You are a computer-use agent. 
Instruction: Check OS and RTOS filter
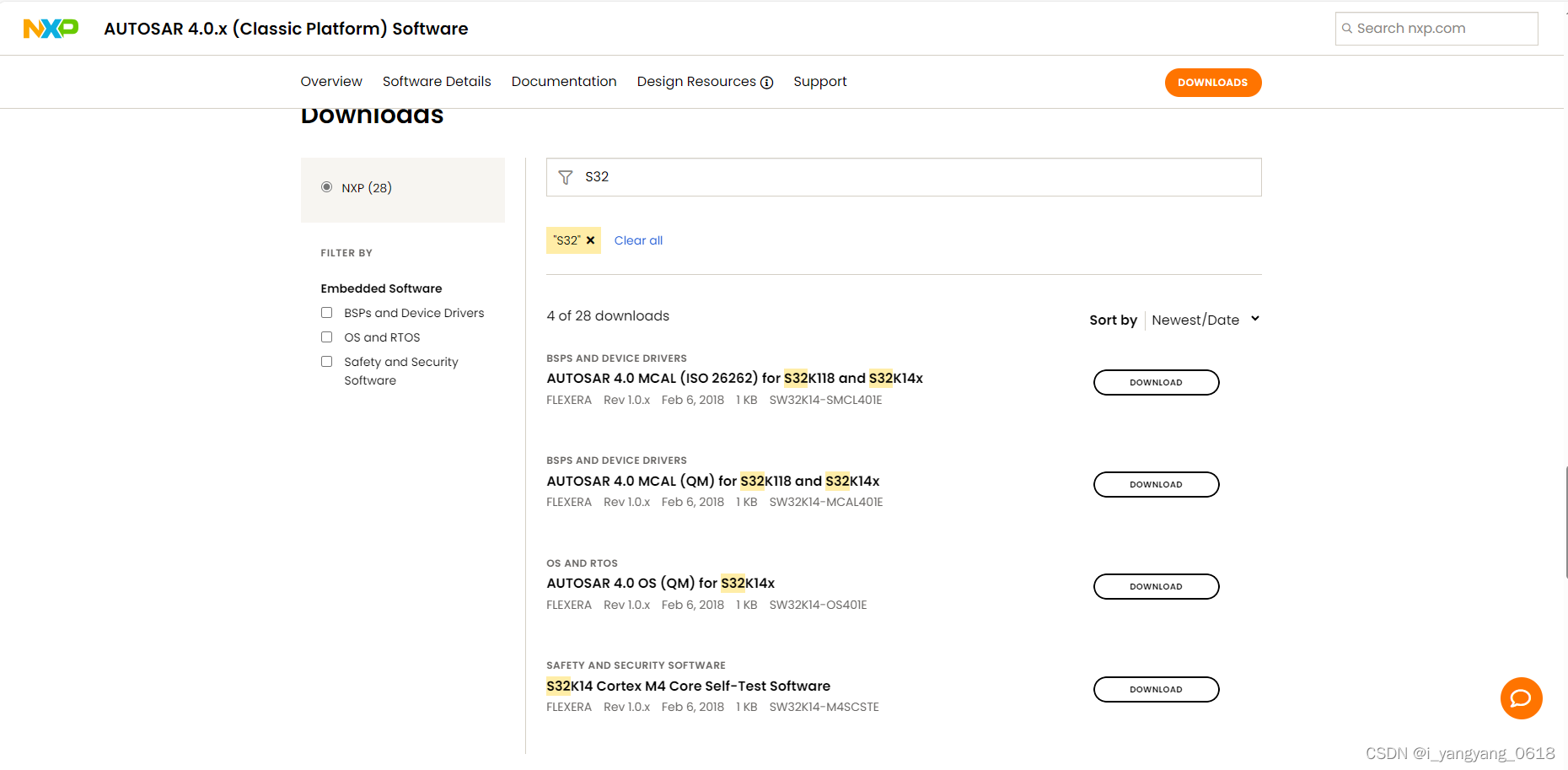(x=326, y=337)
